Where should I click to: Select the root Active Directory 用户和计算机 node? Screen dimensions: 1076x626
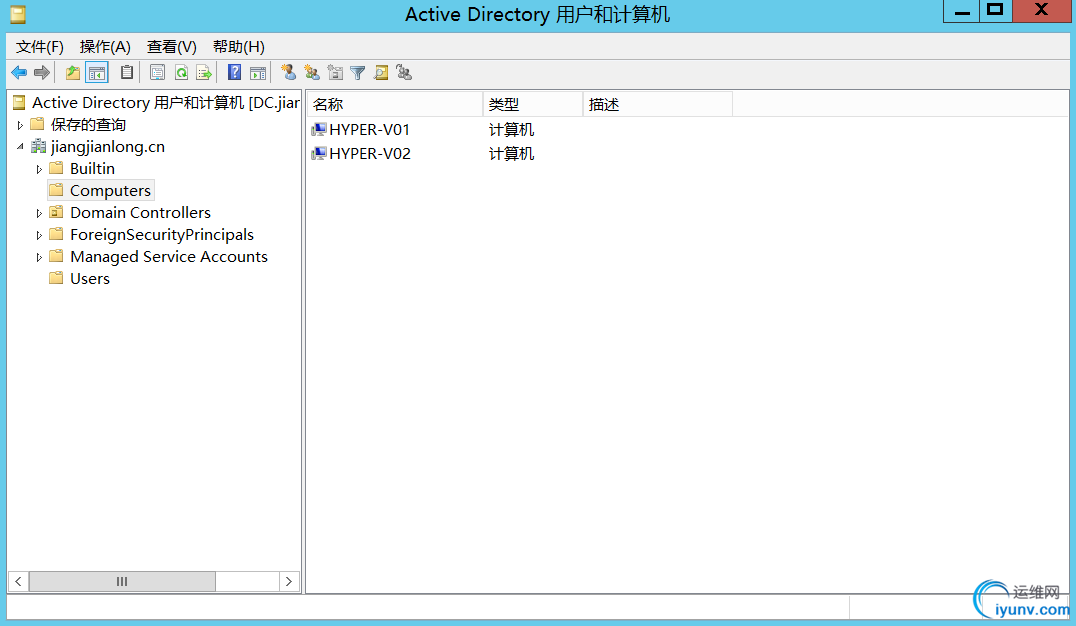[165, 103]
